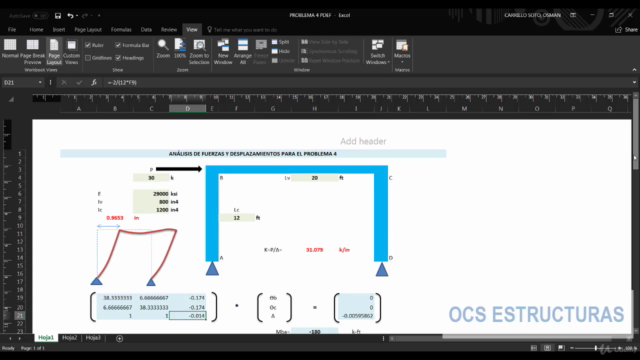
Task: Click Unhide window option
Action: [283, 61]
